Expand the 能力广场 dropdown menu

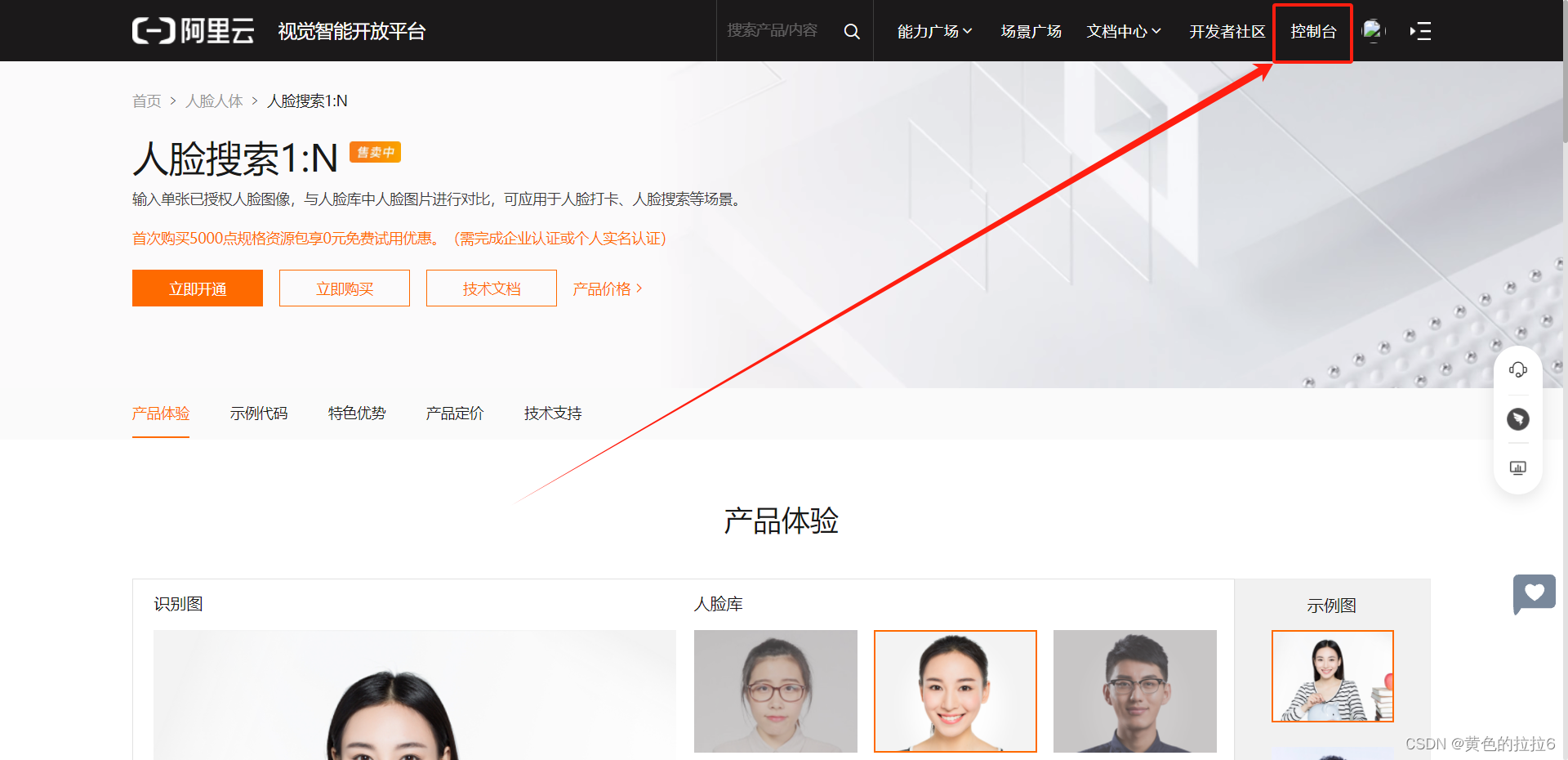point(934,31)
